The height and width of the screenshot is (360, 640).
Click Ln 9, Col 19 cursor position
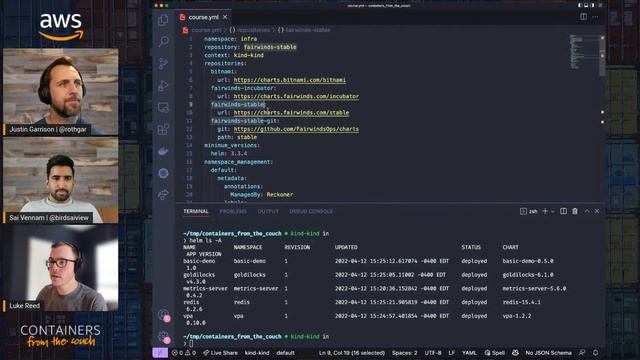click(x=352, y=353)
